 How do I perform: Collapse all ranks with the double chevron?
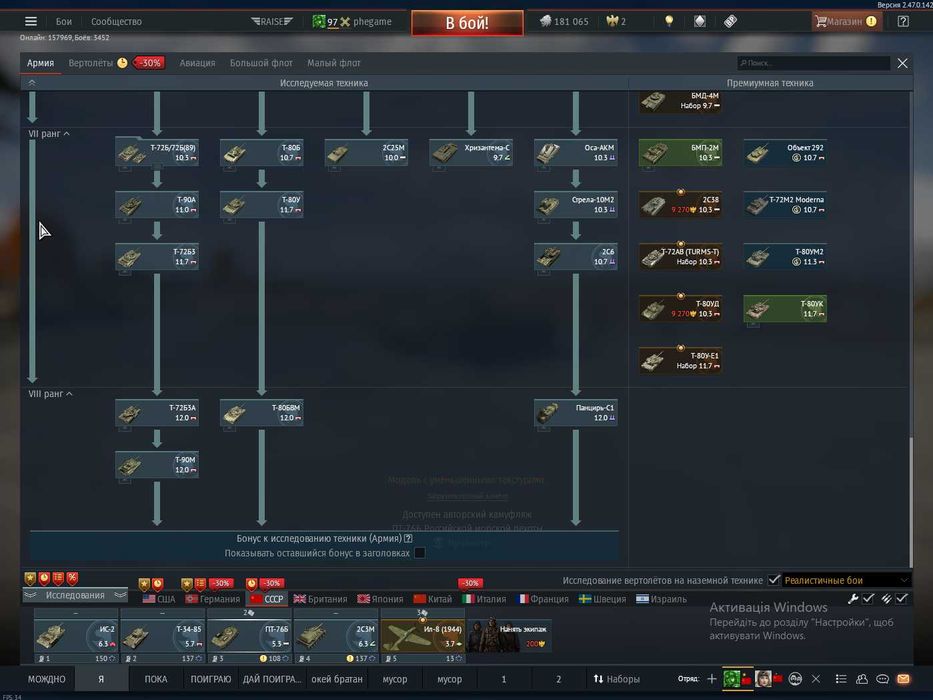(32, 83)
